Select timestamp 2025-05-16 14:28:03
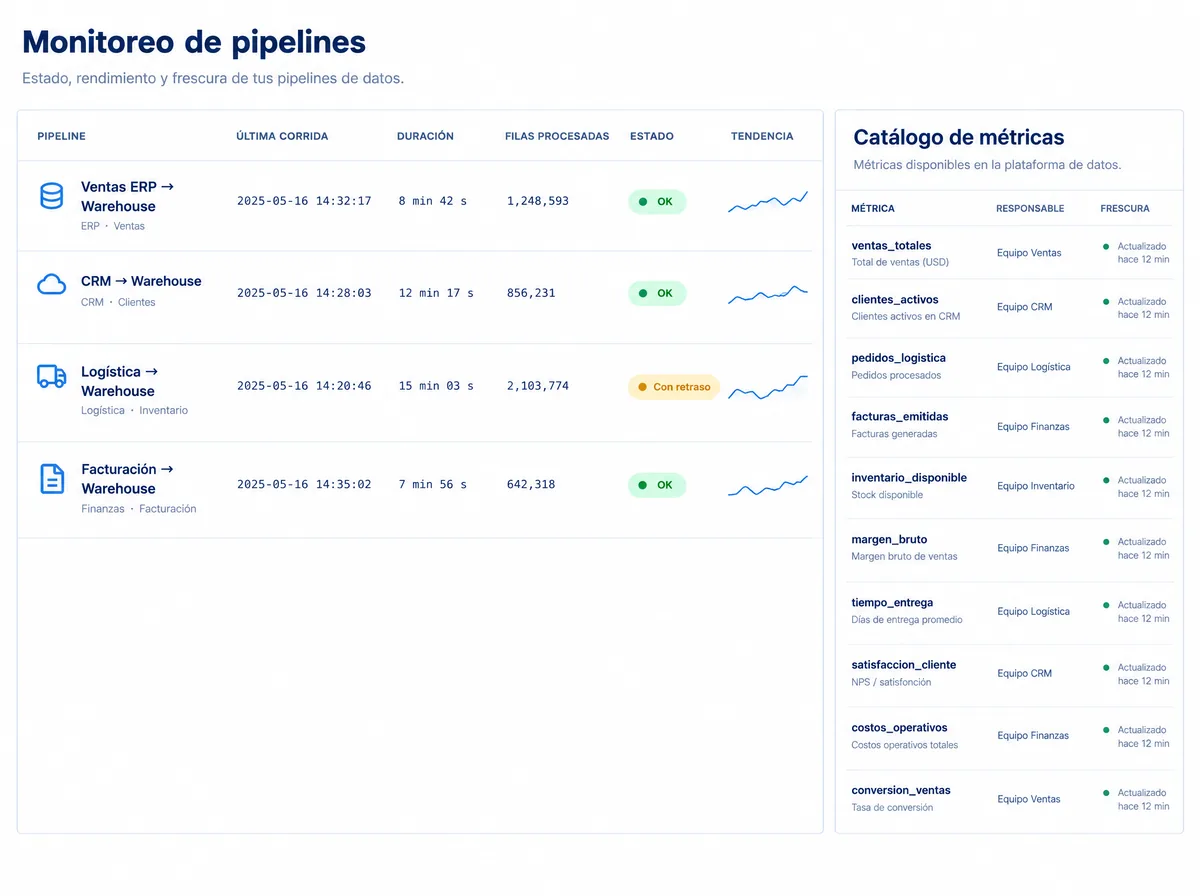Viewport: 1200px width, 896px height. [x=304, y=293]
